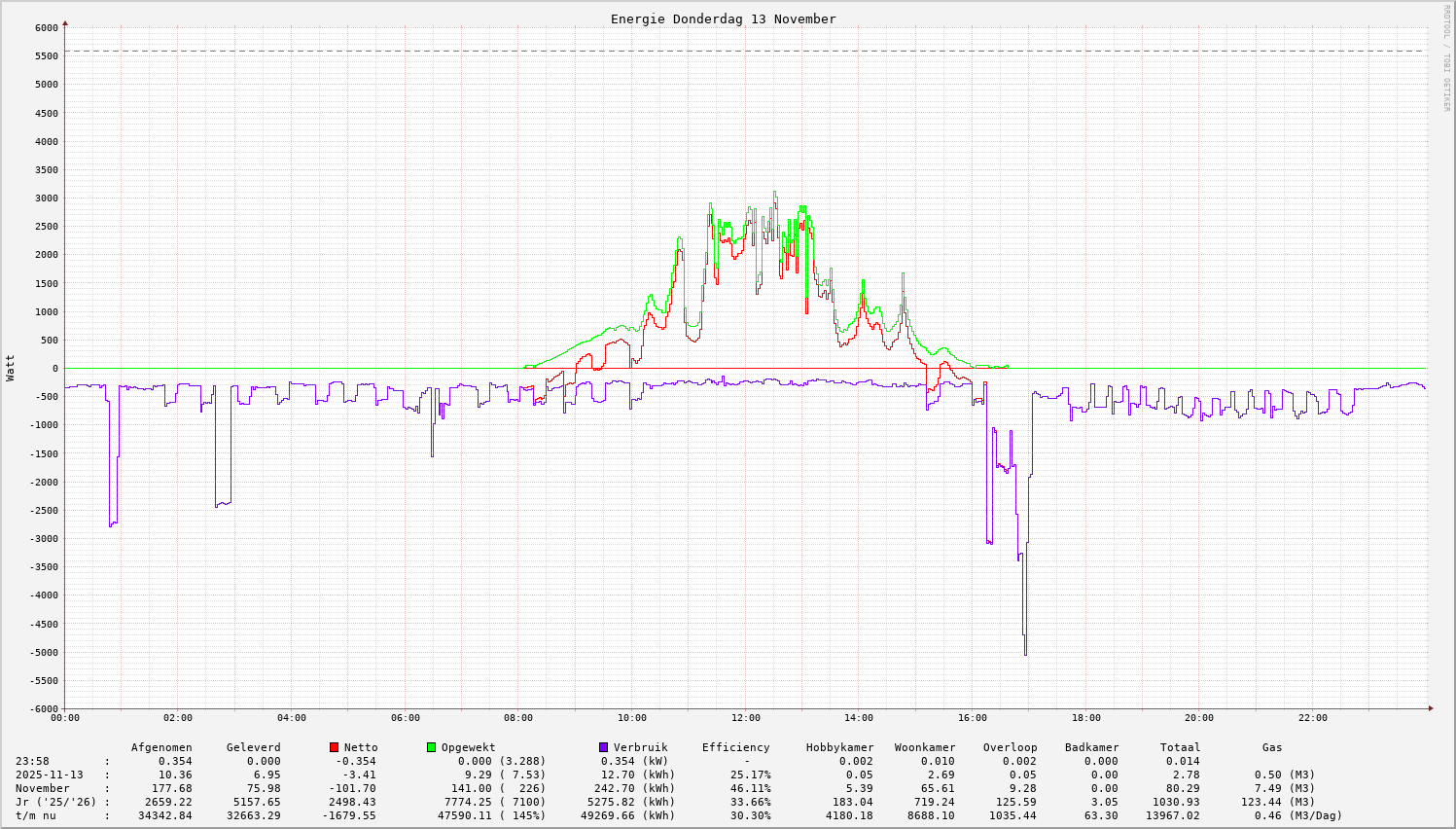Click the y-axis top arrow marker
Screen dimensions: 1456x829
65,22
